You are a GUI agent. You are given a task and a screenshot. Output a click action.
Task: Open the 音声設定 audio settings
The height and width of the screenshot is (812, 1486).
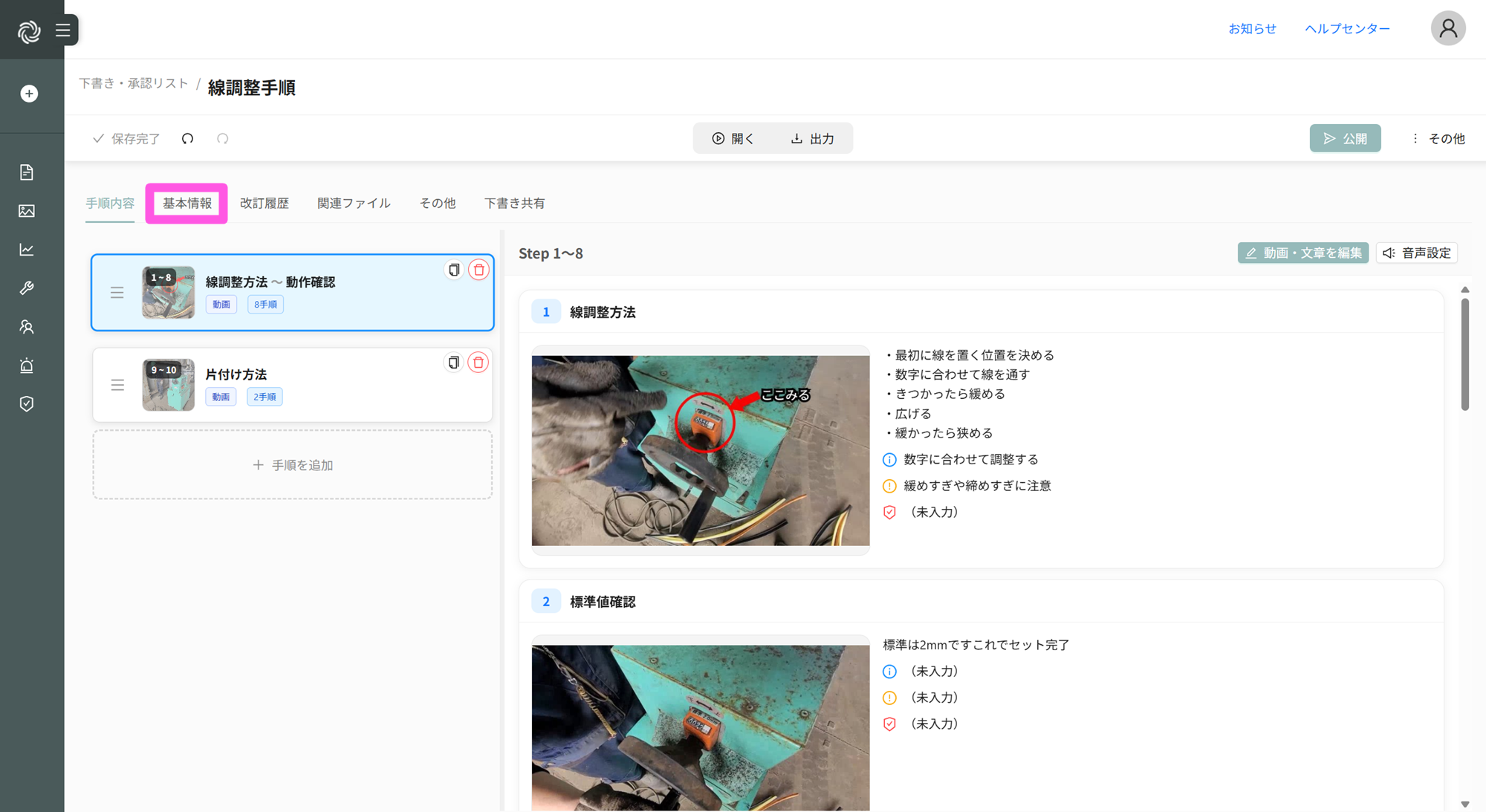pos(1417,253)
